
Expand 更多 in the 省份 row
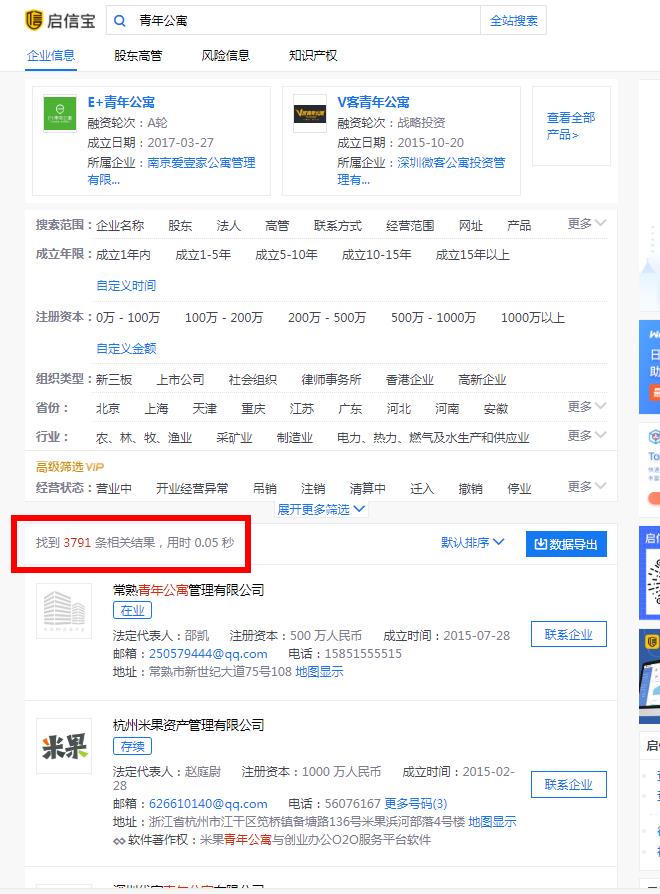[x=586, y=407]
